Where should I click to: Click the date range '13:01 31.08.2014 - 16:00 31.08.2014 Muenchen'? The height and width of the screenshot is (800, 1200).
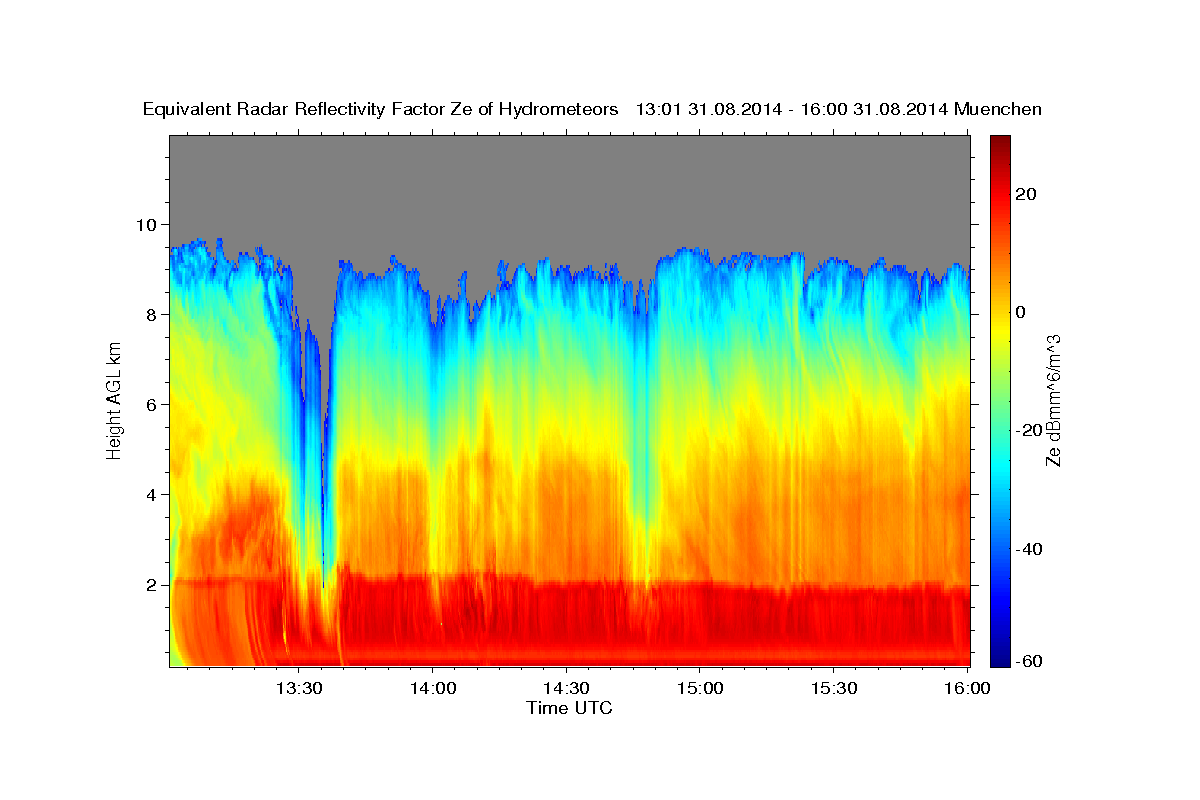839,109
